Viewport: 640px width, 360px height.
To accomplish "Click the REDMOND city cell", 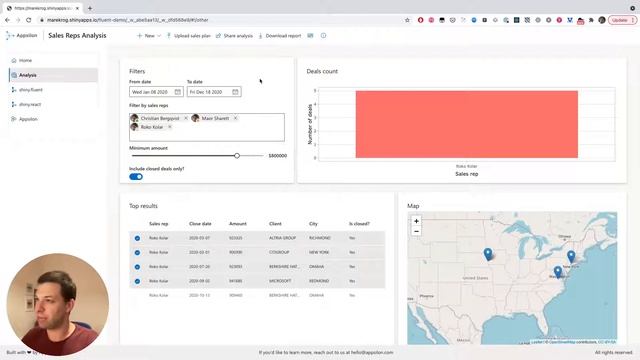I will click(319, 281).
